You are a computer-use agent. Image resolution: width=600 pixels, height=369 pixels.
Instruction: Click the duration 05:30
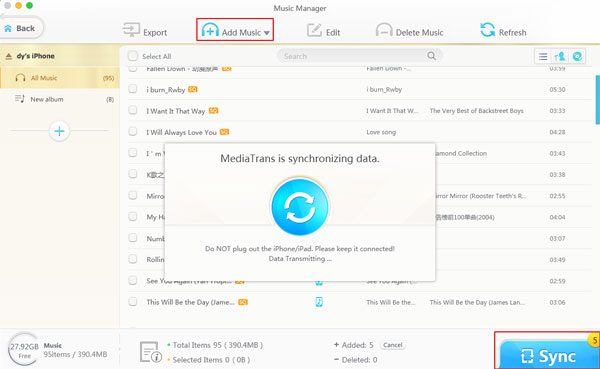[557, 90]
